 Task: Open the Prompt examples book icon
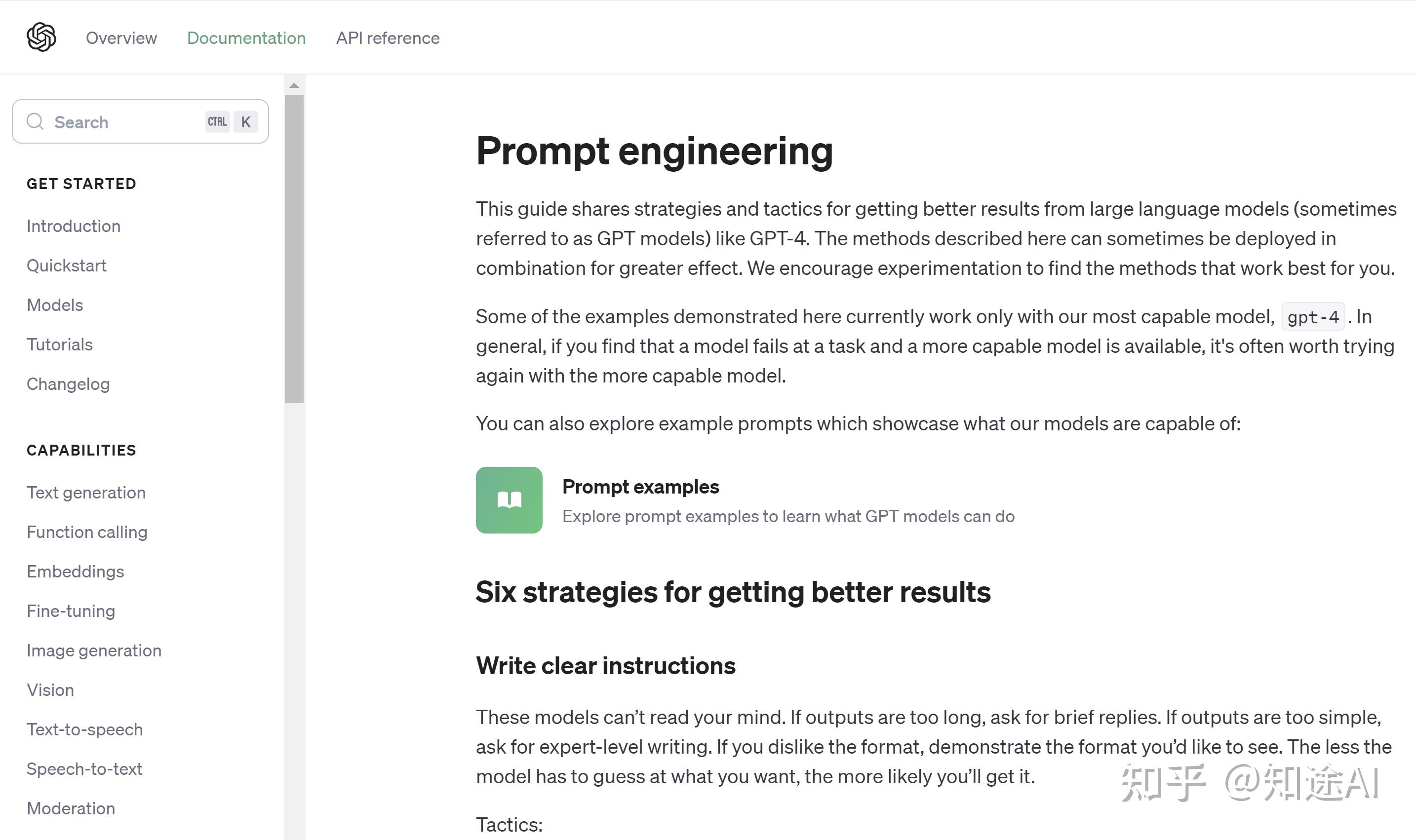point(509,500)
